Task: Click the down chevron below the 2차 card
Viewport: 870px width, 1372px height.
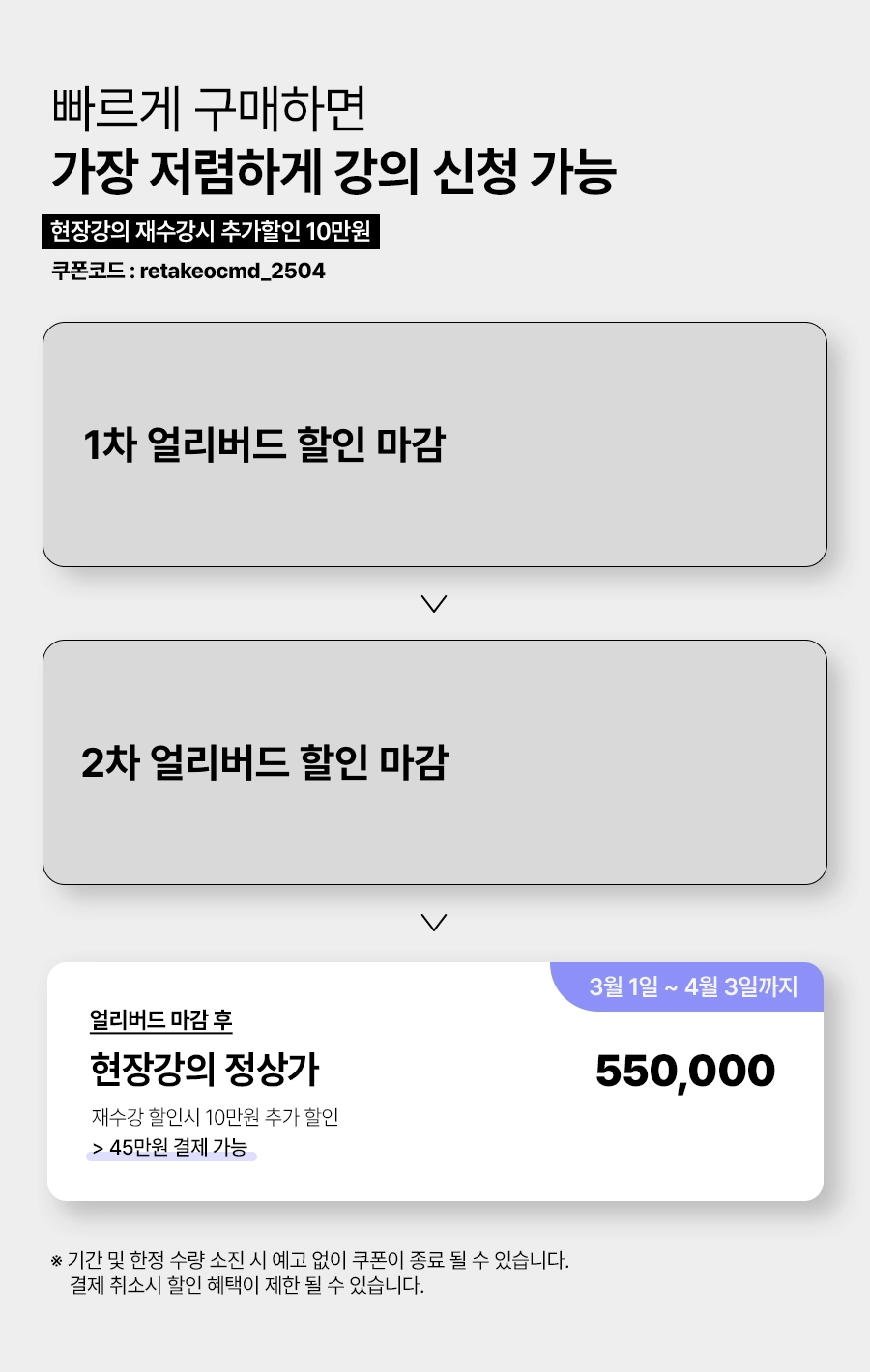Action: [434, 923]
